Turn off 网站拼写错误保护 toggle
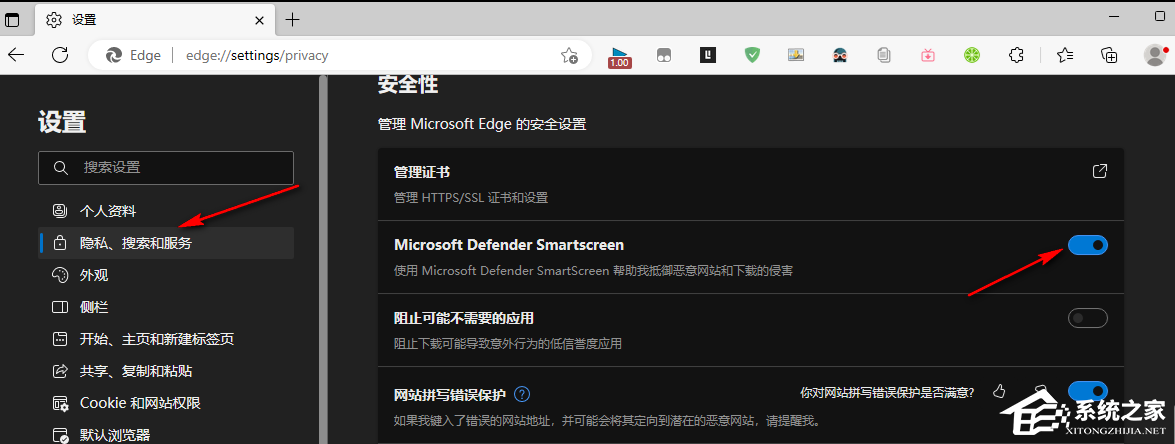This screenshot has width=1175, height=444. click(1088, 391)
